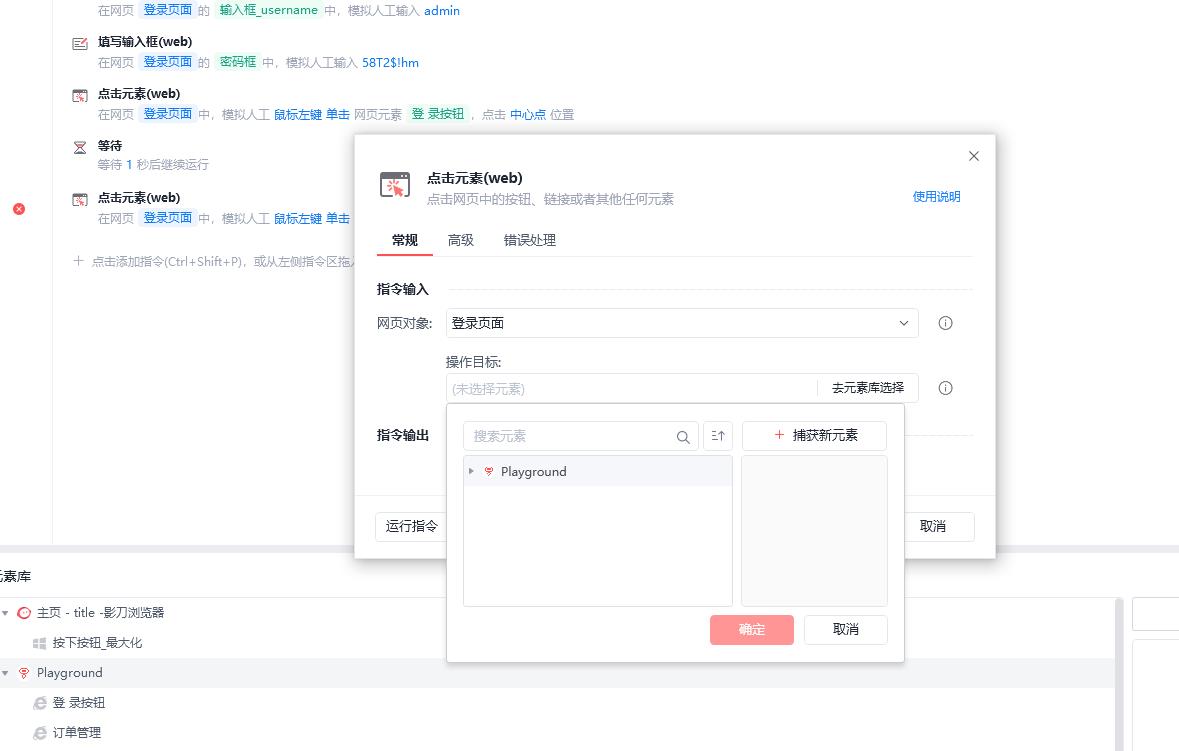Switch to the 常规 tab
1179x751 pixels.
(405, 240)
